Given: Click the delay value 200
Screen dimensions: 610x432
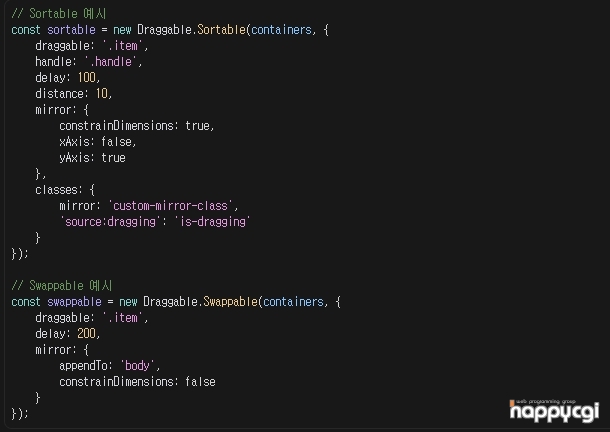Looking at the screenshot, I should [x=88, y=334].
